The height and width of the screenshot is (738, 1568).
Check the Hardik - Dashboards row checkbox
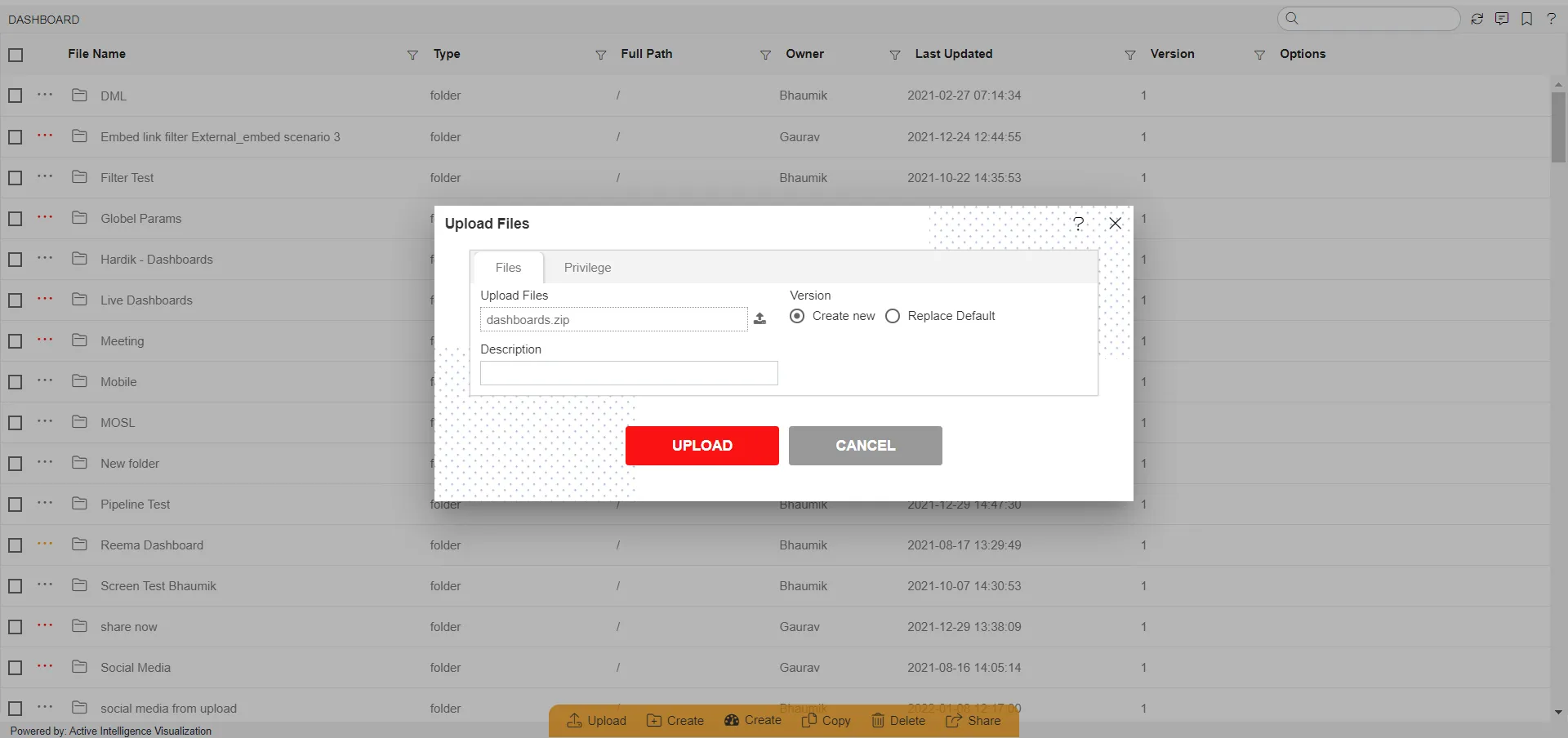pyautogui.click(x=16, y=259)
